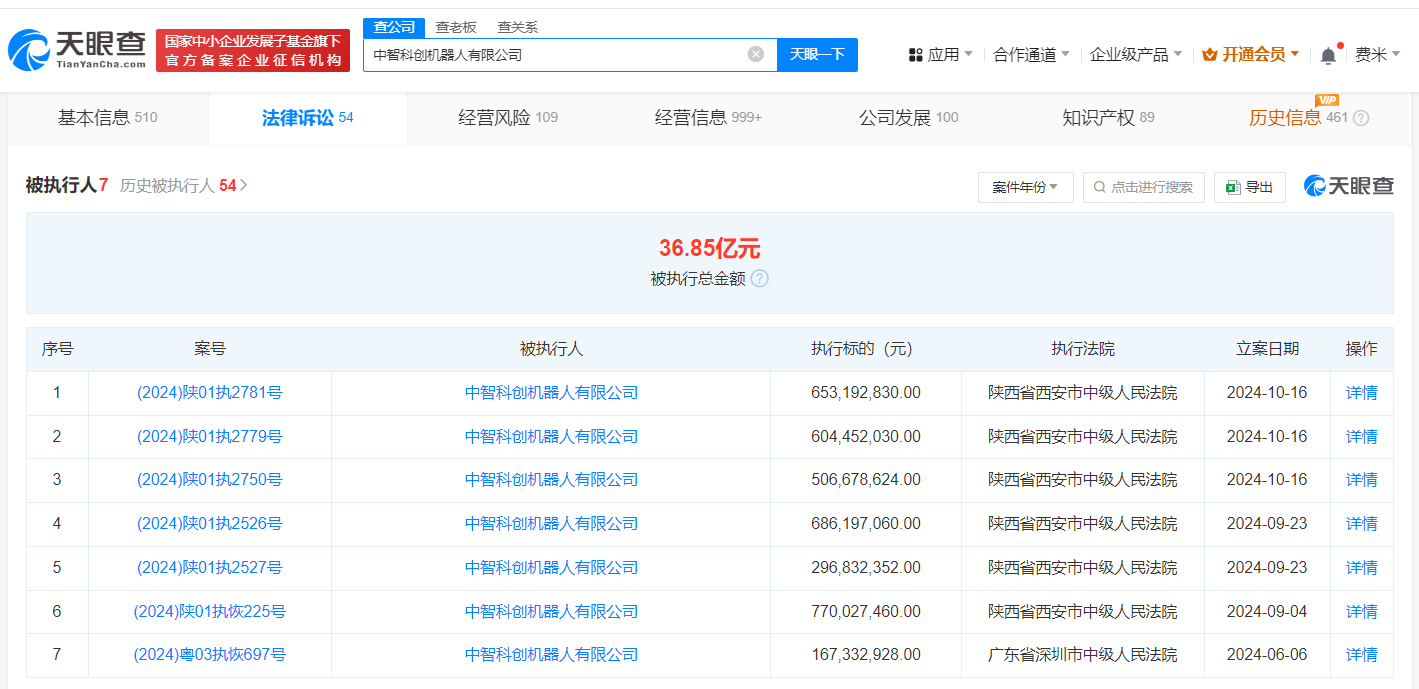
Task: Click the Excel 导出 export icon
Action: [1232, 187]
